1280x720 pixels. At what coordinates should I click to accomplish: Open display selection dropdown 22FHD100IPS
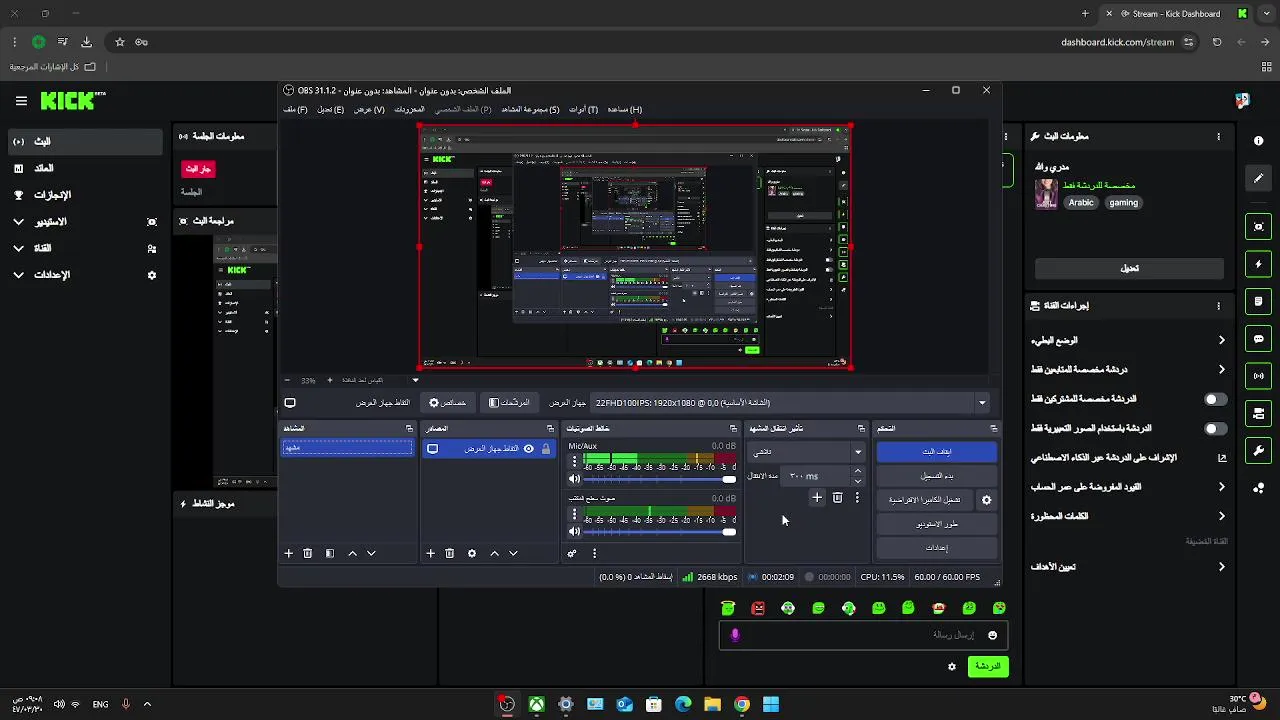[x=790, y=402]
